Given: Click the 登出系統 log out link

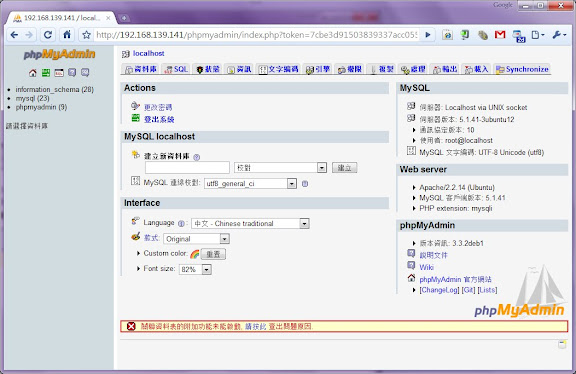Looking at the screenshot, I should (159, 119).
